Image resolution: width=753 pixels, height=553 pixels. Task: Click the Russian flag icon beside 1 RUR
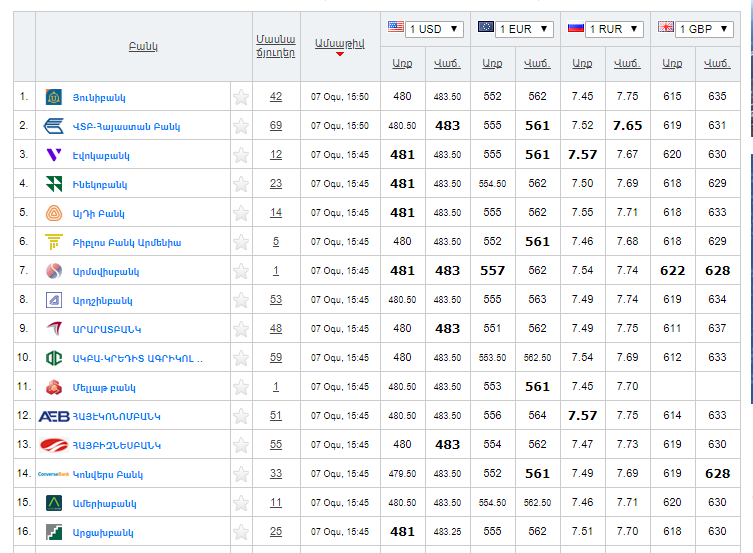pos(576,27)
